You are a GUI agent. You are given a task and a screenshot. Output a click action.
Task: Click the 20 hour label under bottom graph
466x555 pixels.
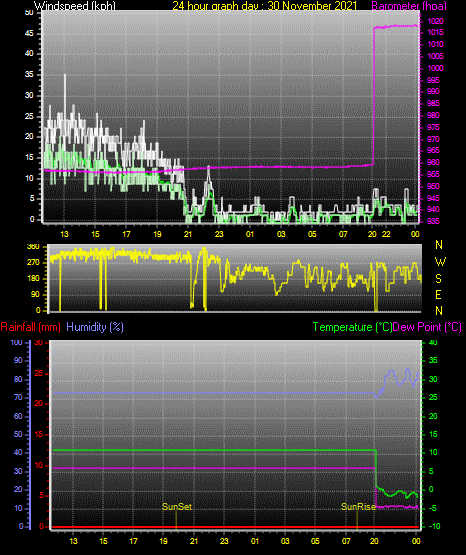[374, 541]
